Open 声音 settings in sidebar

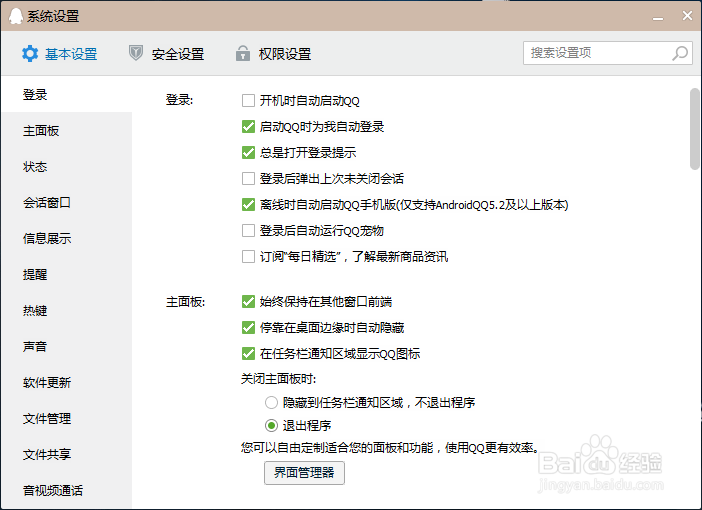click(x=67, y=346)
